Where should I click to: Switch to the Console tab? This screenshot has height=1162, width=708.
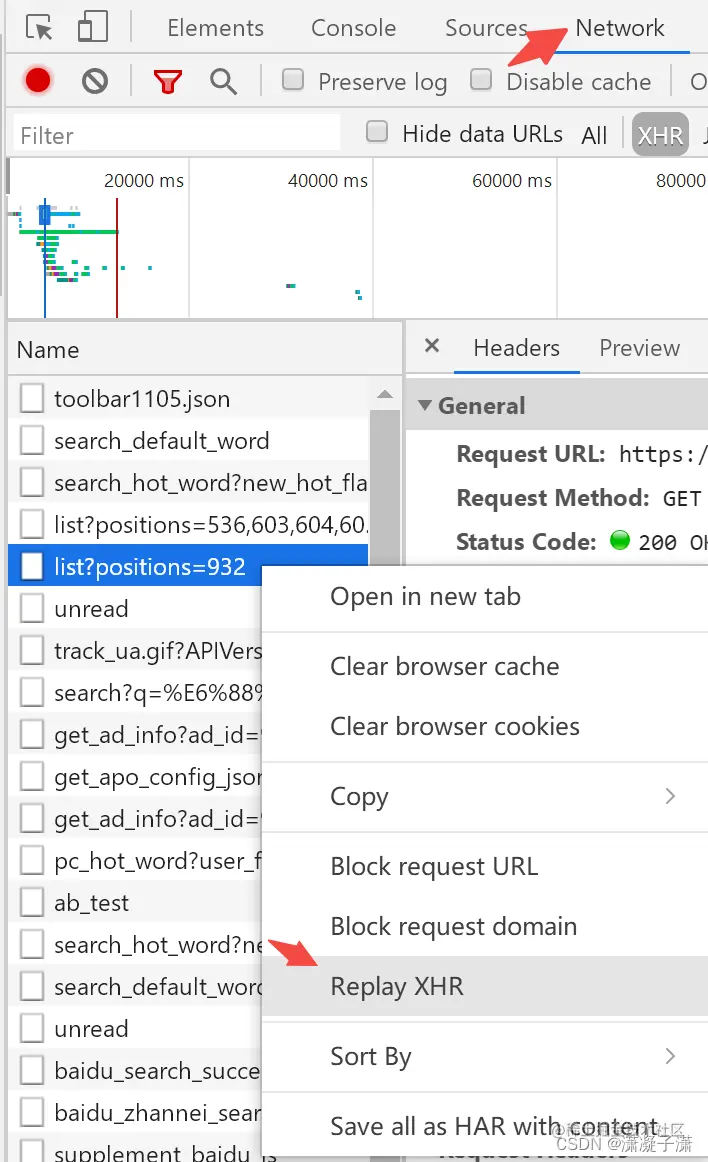click(x=352, y=27)
